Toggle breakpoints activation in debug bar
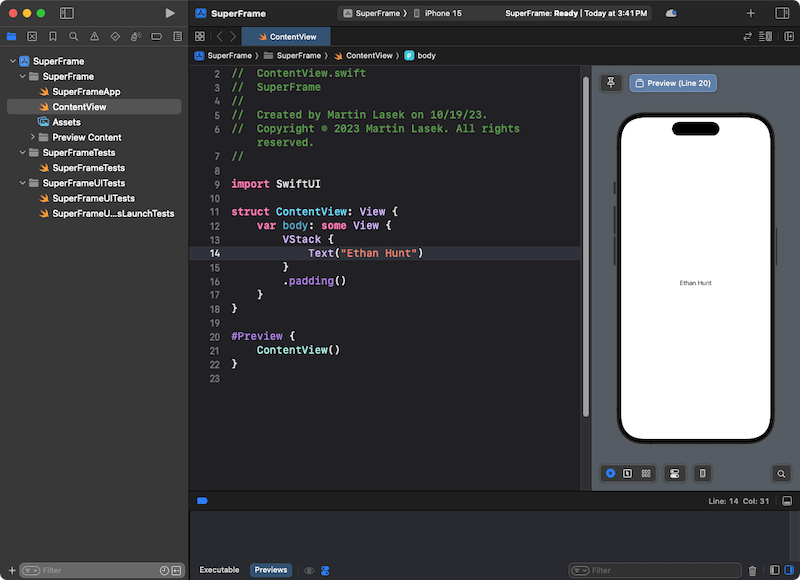This screenshot has width=800, height=580. tap(202, 500)
